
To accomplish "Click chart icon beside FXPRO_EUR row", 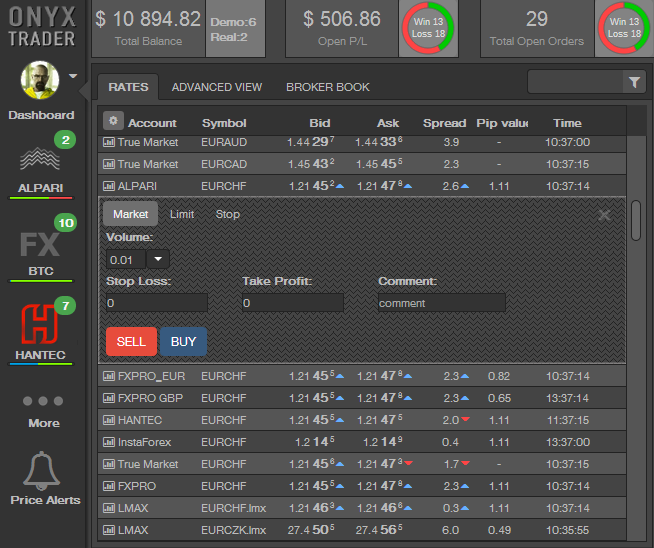I will [109, 376].
